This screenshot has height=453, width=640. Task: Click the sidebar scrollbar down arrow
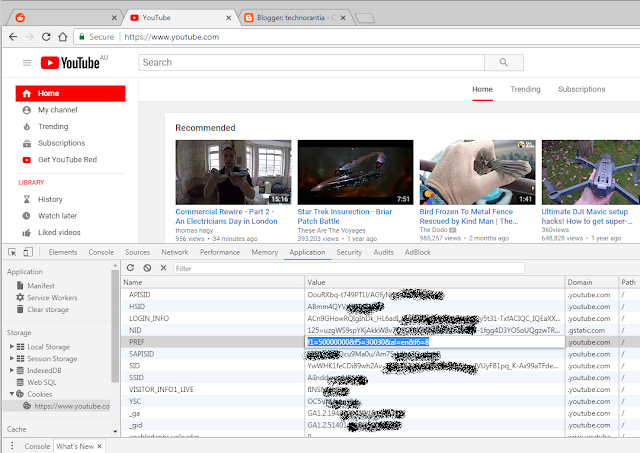point(115,431)
